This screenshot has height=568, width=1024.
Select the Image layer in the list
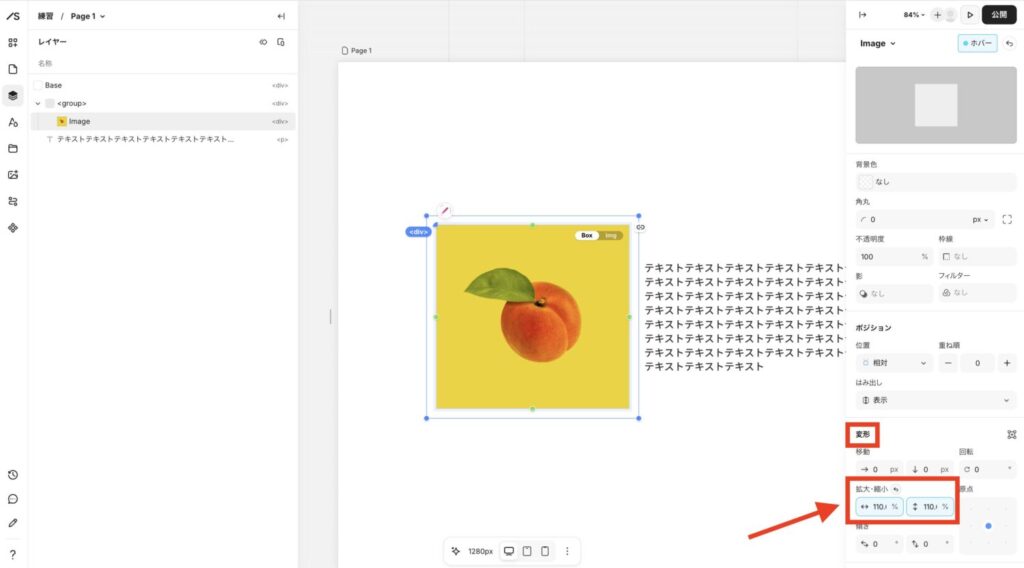pos(79,121)
